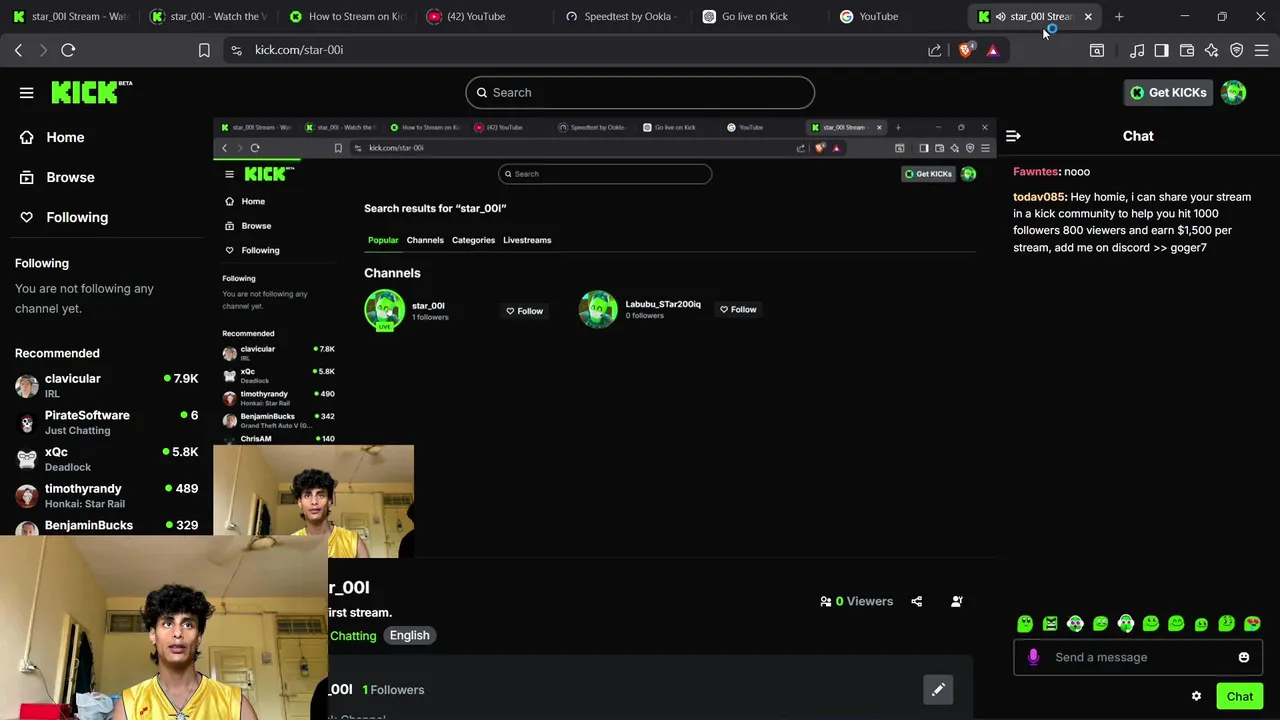Switch to '(42) YouTube' tab
Screen dimensions: 1280x720
[485, 16]
